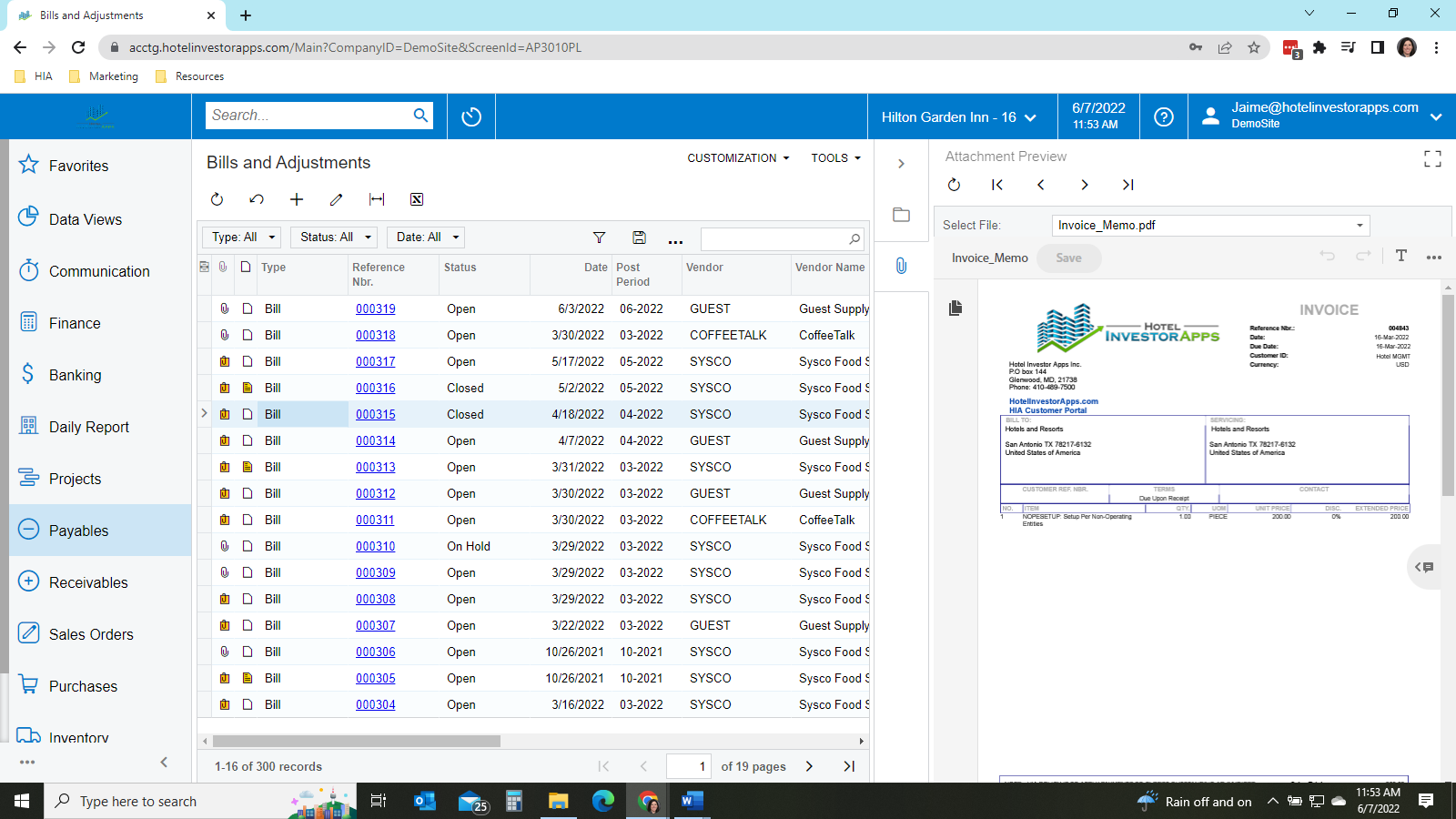
Task: Add a new bill record with plus icon
Action: 297,199
